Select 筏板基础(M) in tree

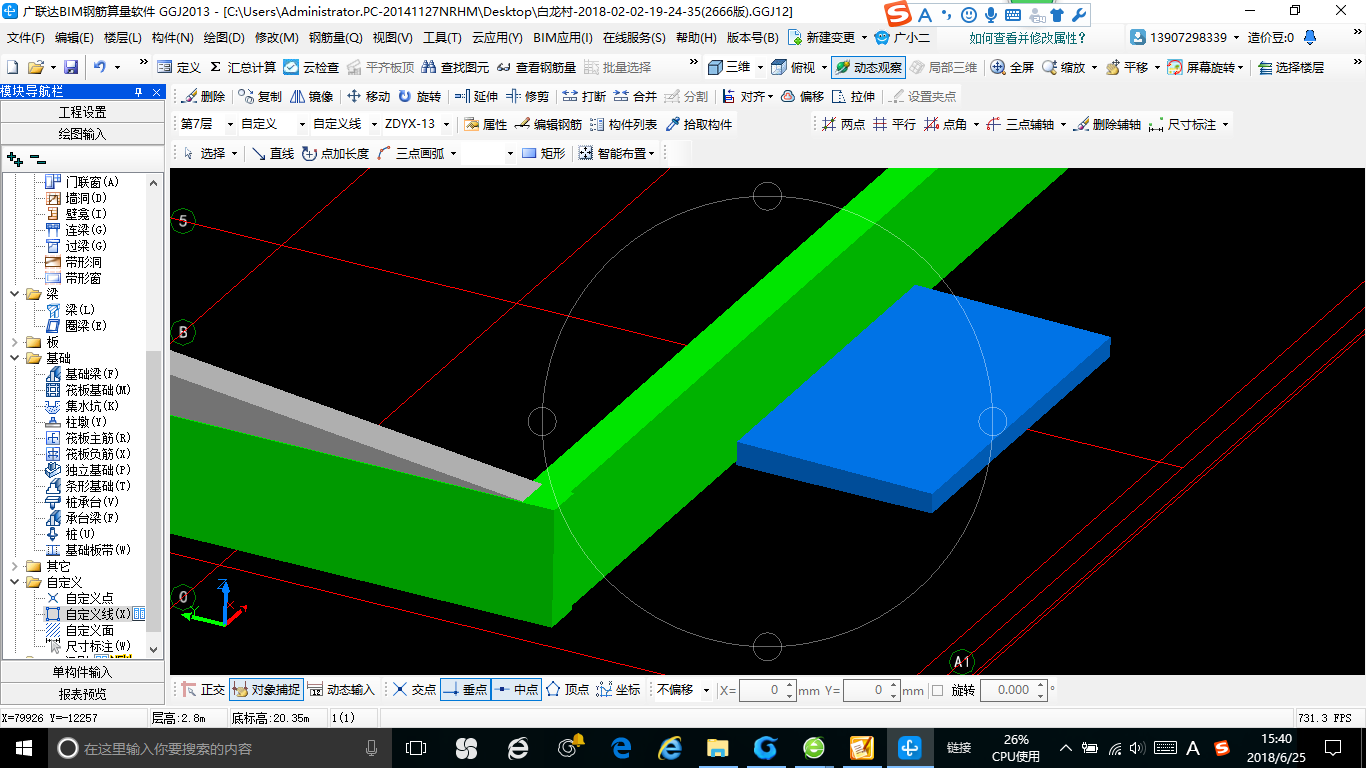coord(98,390)
